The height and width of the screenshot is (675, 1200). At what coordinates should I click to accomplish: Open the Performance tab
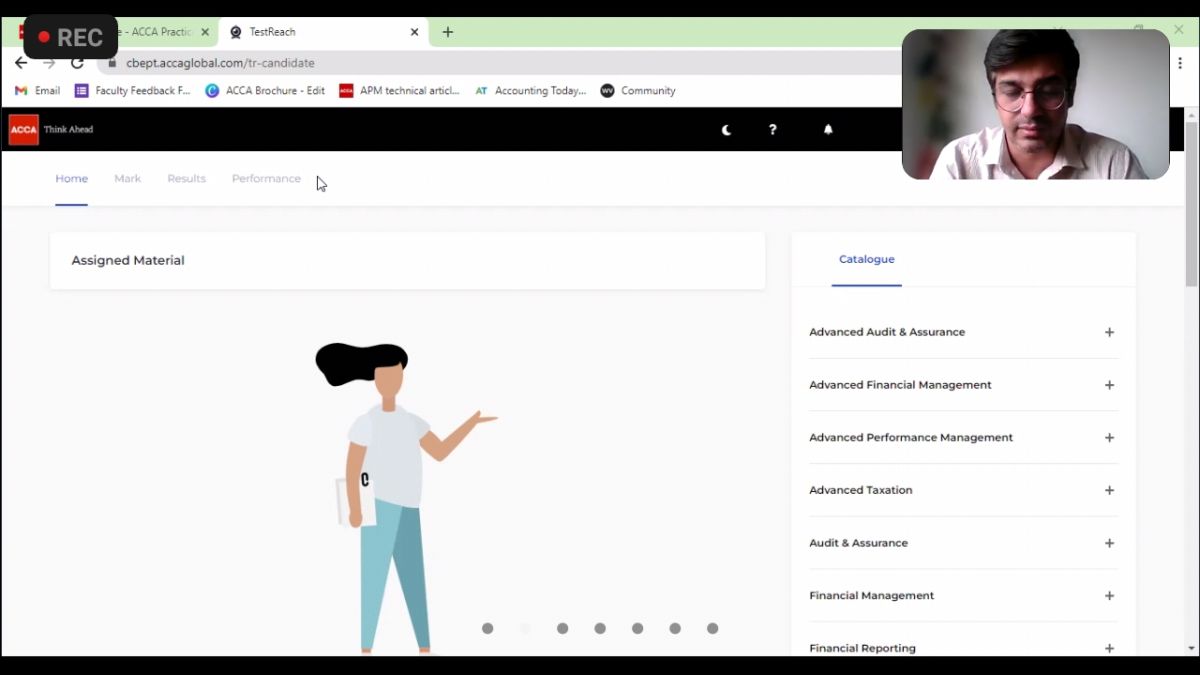pyautogui.click(x=266, y=179)
